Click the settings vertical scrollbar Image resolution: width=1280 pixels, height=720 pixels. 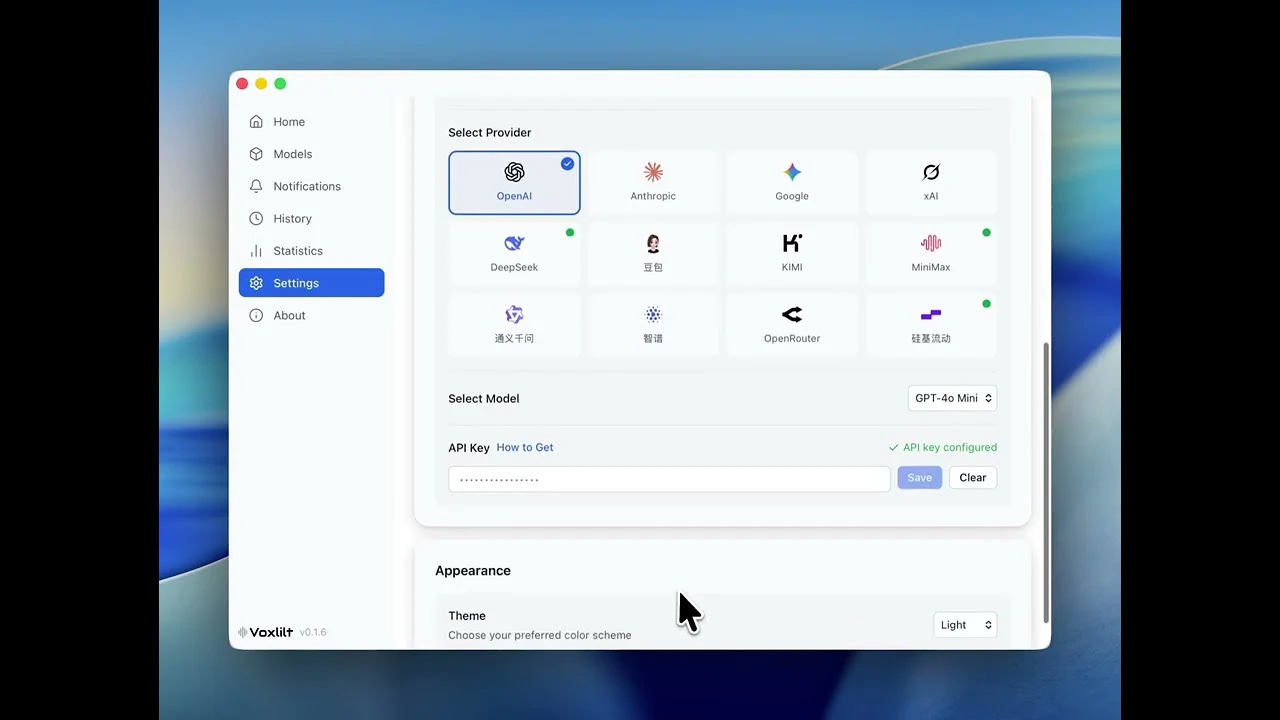[x=1046, y=482]
